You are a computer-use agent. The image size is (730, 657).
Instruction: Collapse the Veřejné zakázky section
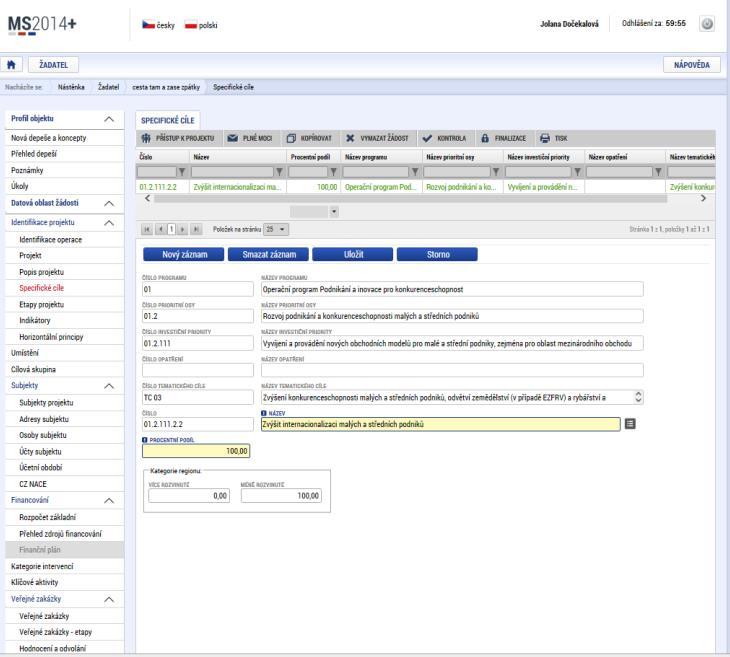[x=109, y=599]
